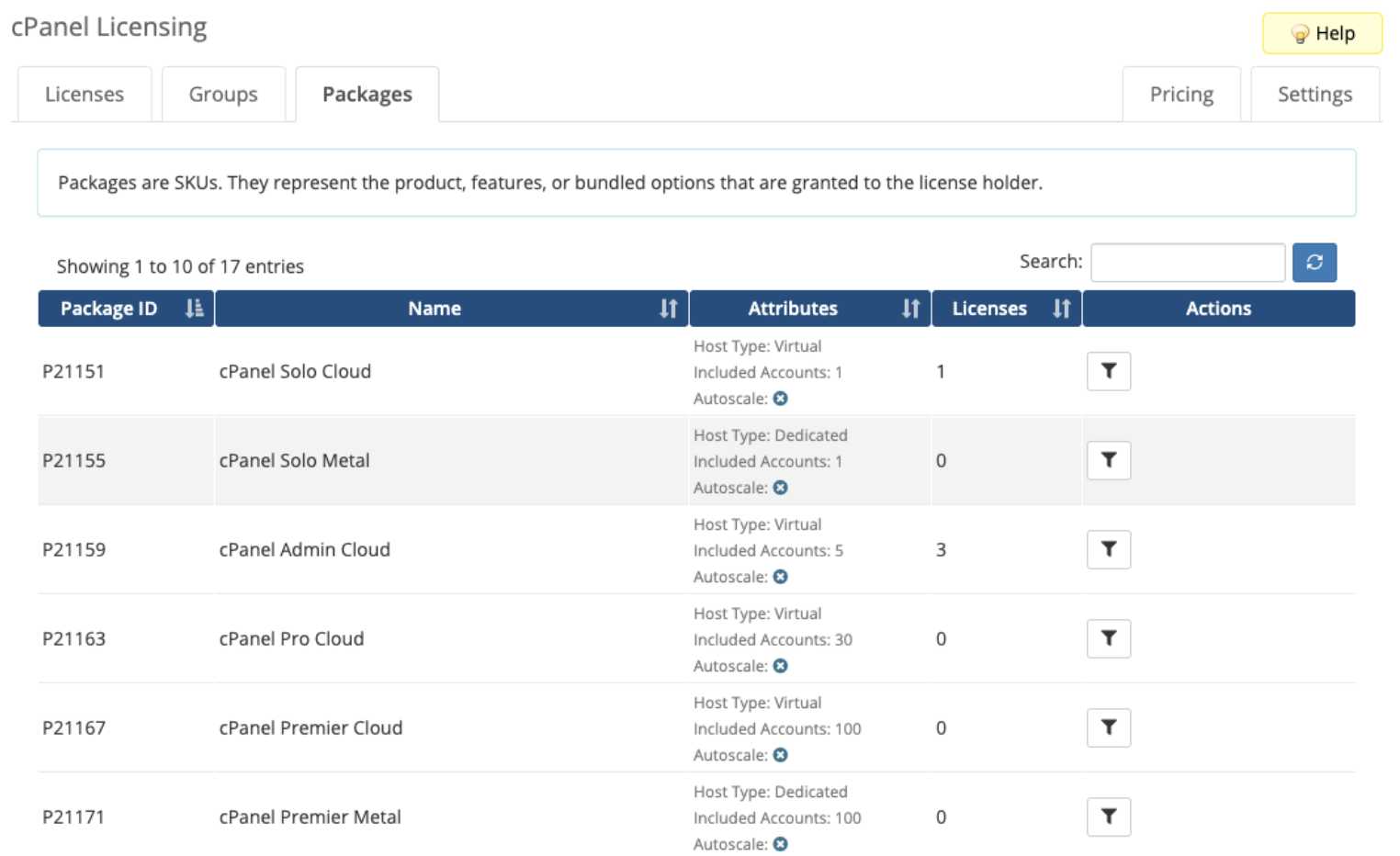Click the filter icon for cPanel Admin Cloud
The width and height of the screenshot is (1400, 856).
point(1109,549)
